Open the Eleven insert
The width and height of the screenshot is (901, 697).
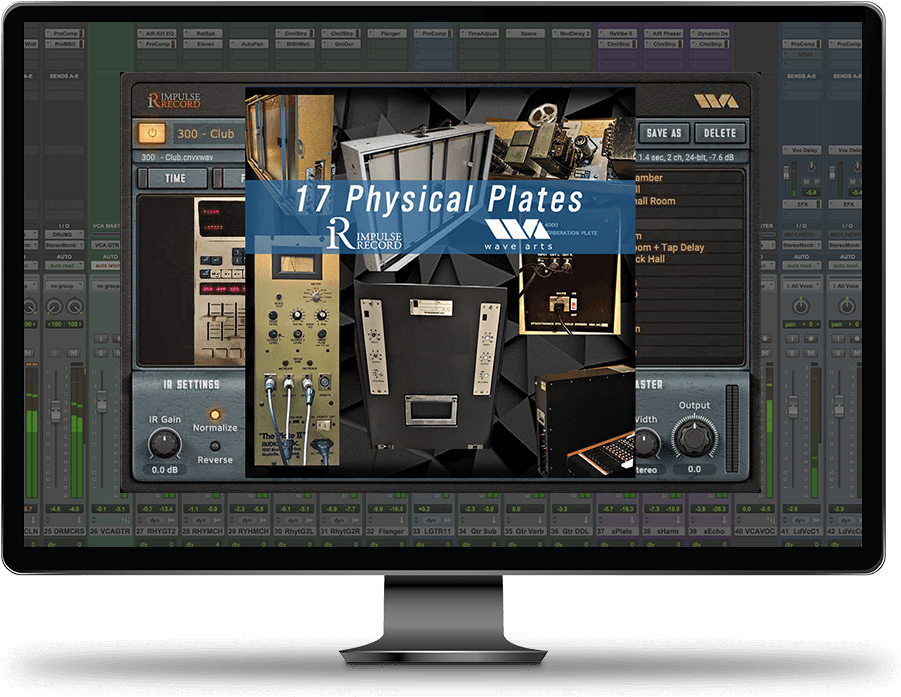click(x=202, y=44)
